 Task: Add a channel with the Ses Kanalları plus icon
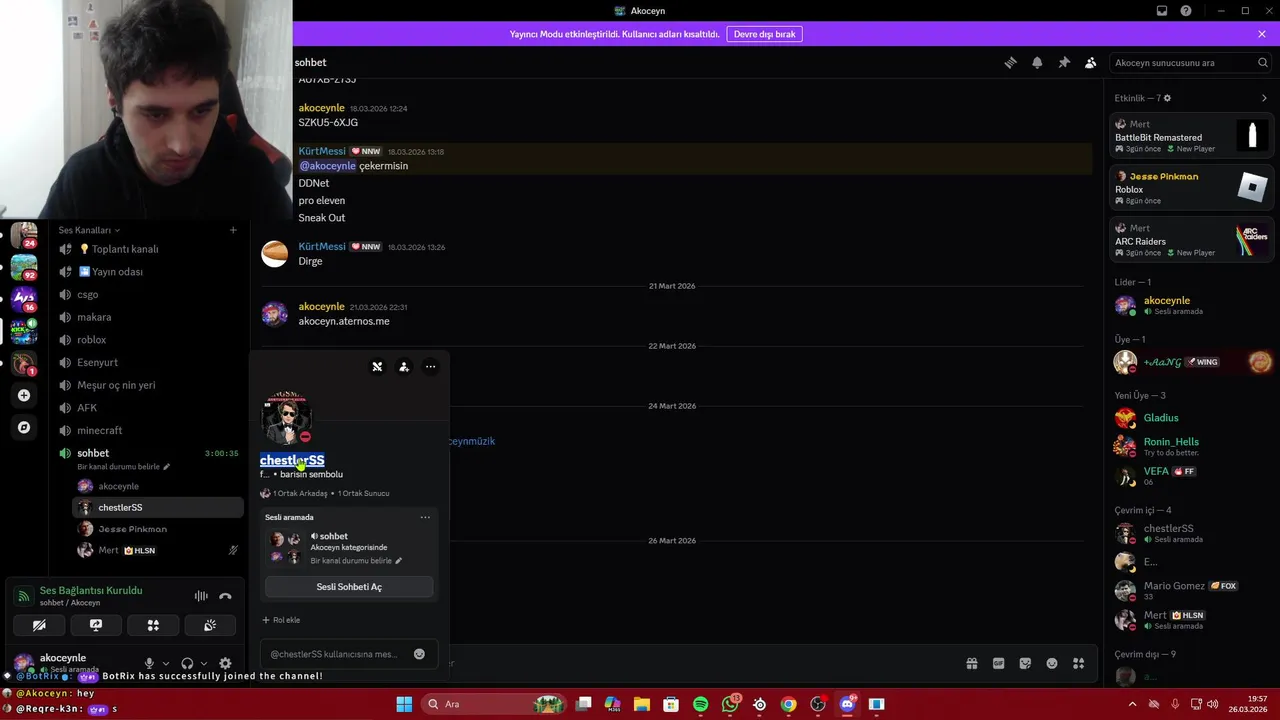tap(233, 230)
